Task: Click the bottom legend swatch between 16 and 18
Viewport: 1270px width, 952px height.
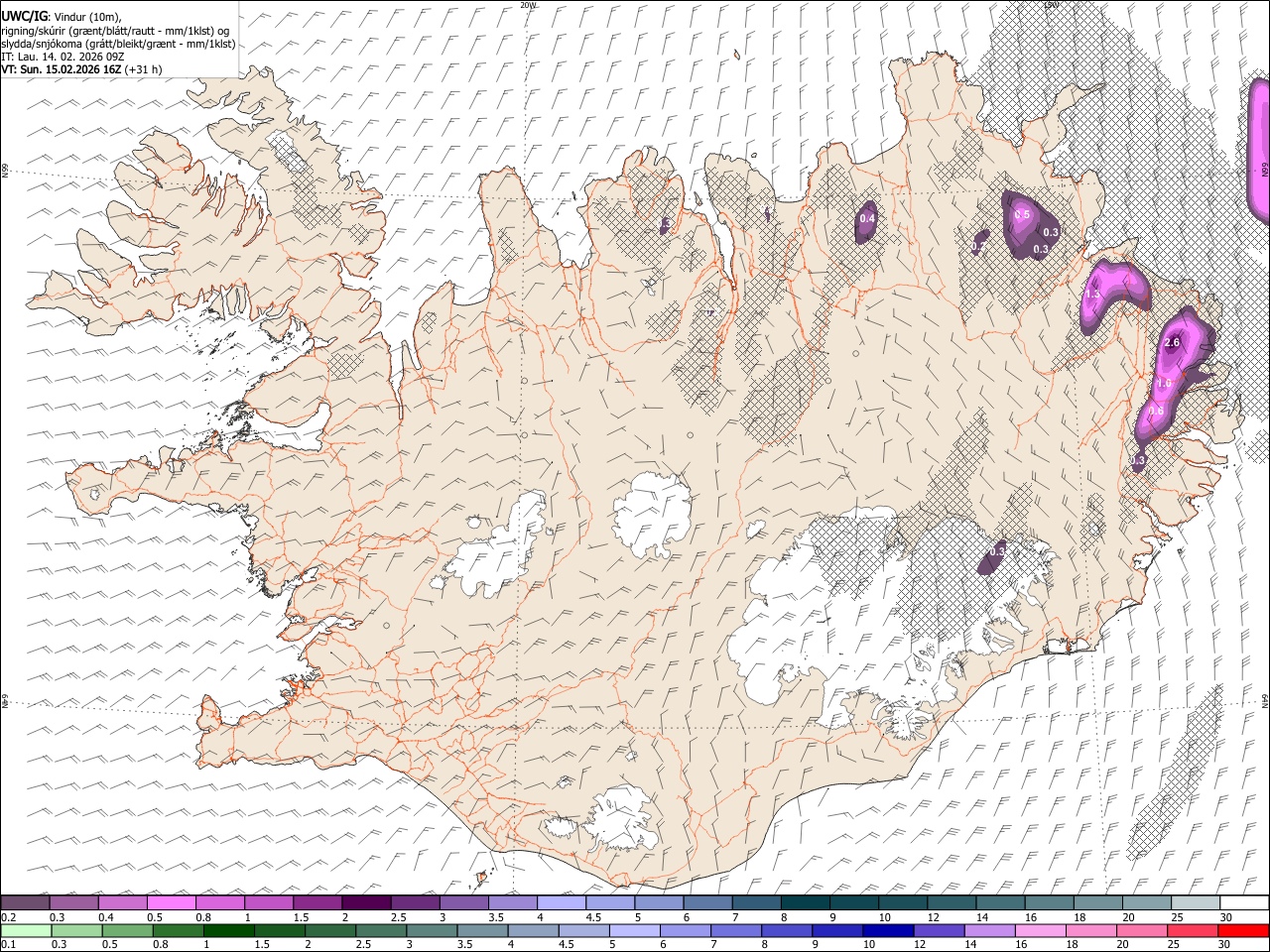Action: tap(1040, 930)
